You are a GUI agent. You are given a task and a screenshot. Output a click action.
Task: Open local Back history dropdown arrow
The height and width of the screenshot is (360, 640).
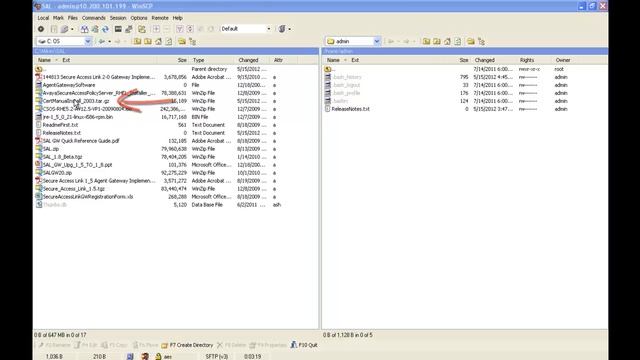(x=109, y=41)
